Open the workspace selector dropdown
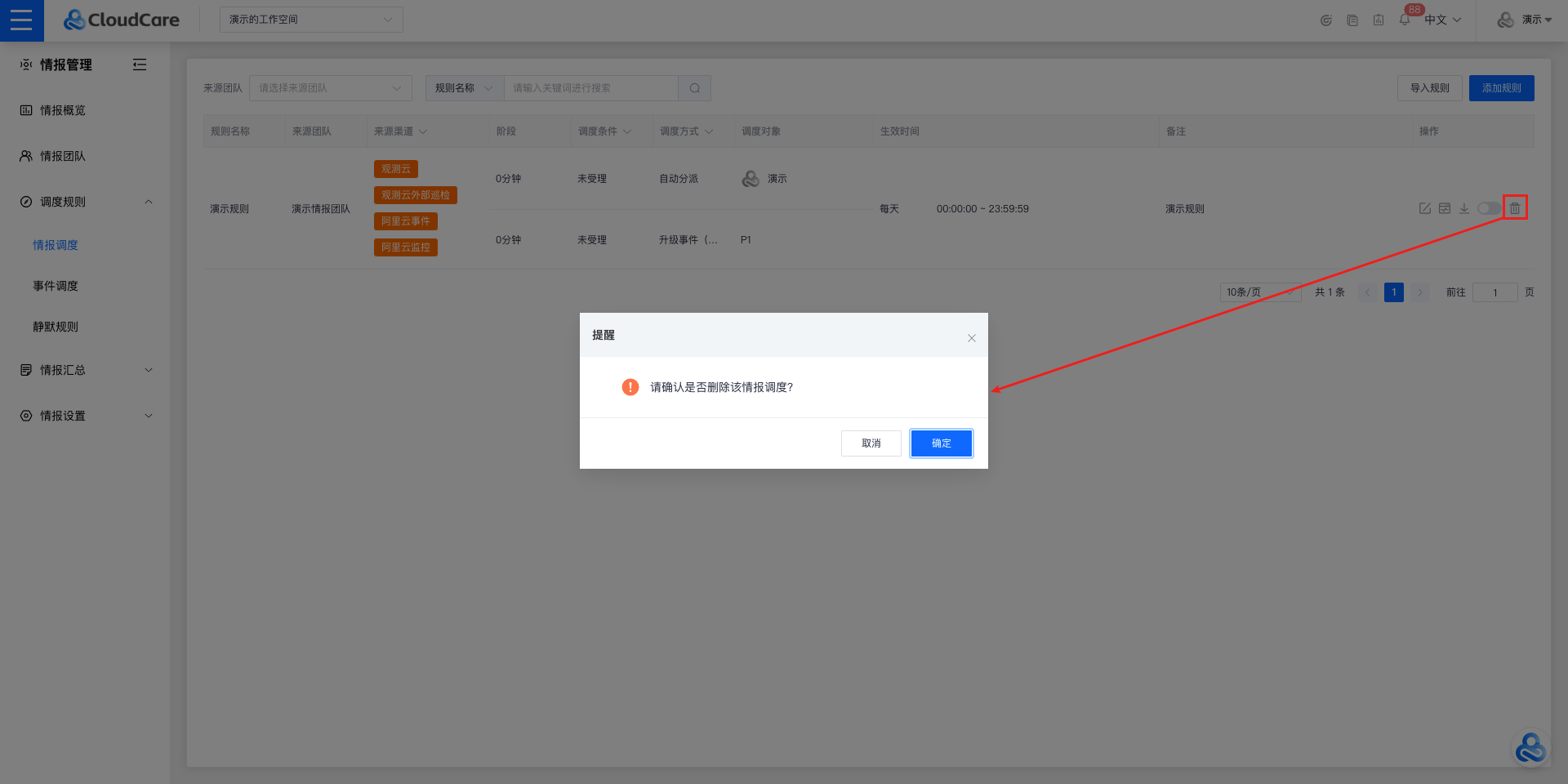This screenshot has width=1568, height=784. (x=311, y=20)
